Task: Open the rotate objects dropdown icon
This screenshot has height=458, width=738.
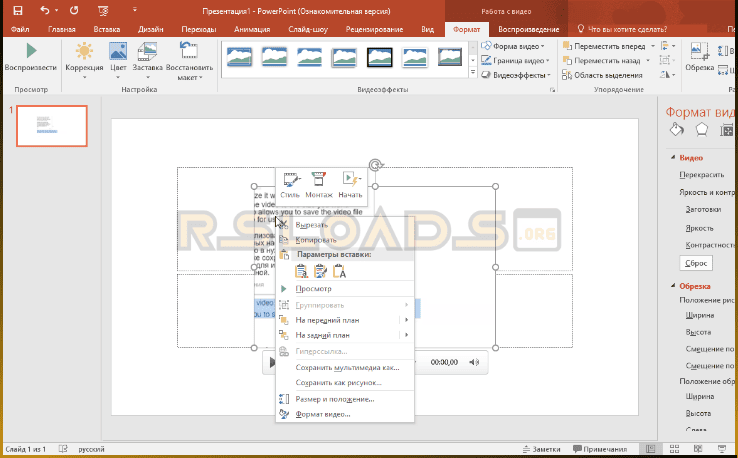Action: point(668,75)
